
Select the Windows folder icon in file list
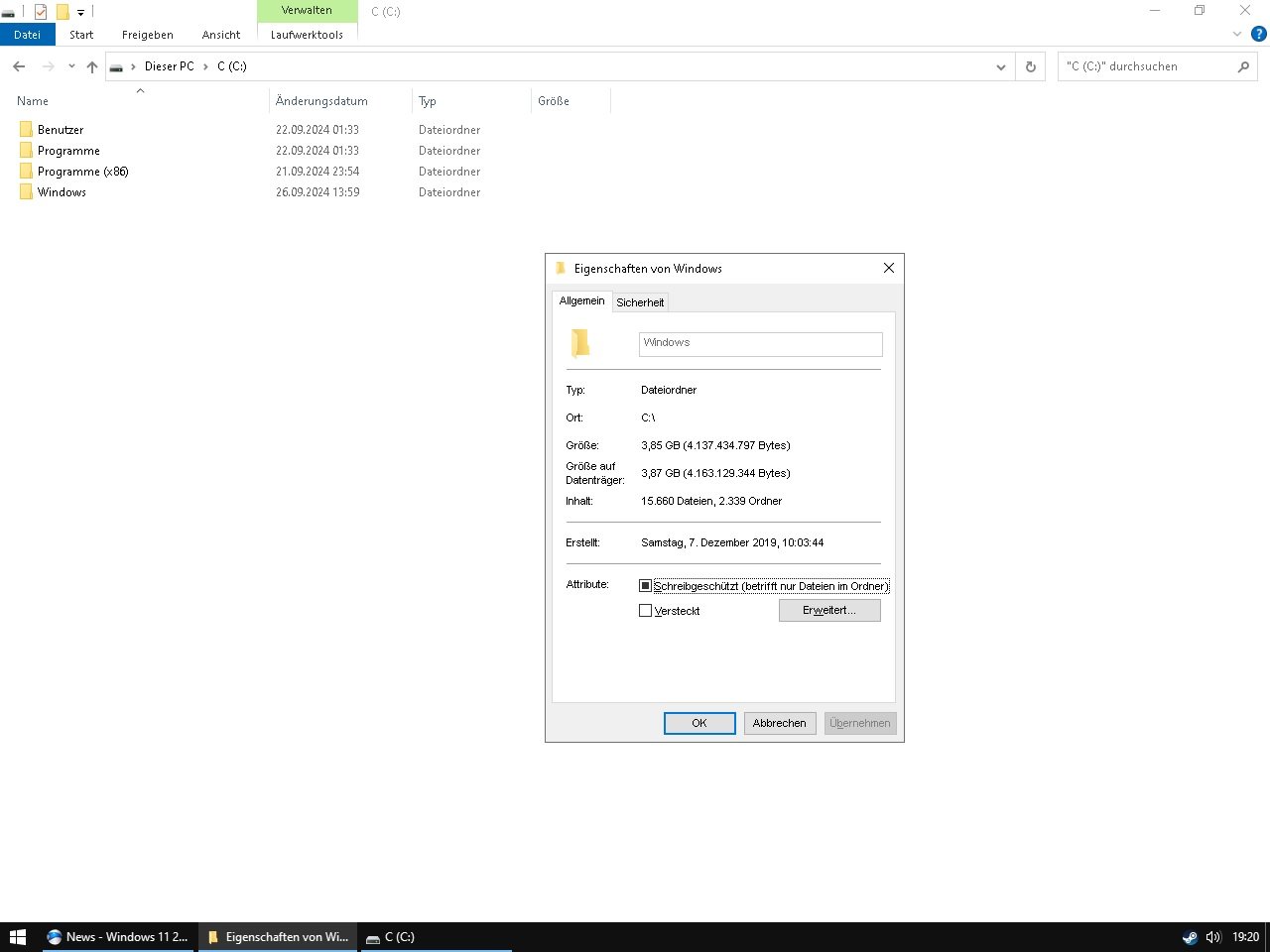tap(26, 192)
